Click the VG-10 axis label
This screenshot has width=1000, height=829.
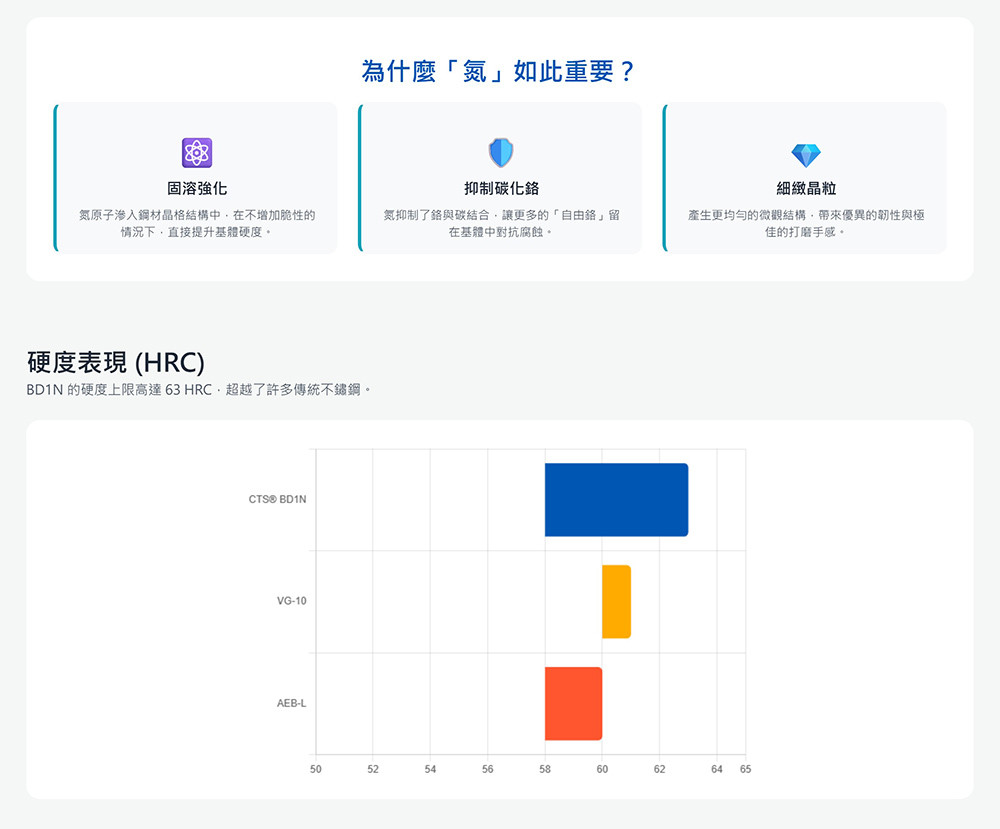pyautogui.click(x=291, y=601)
